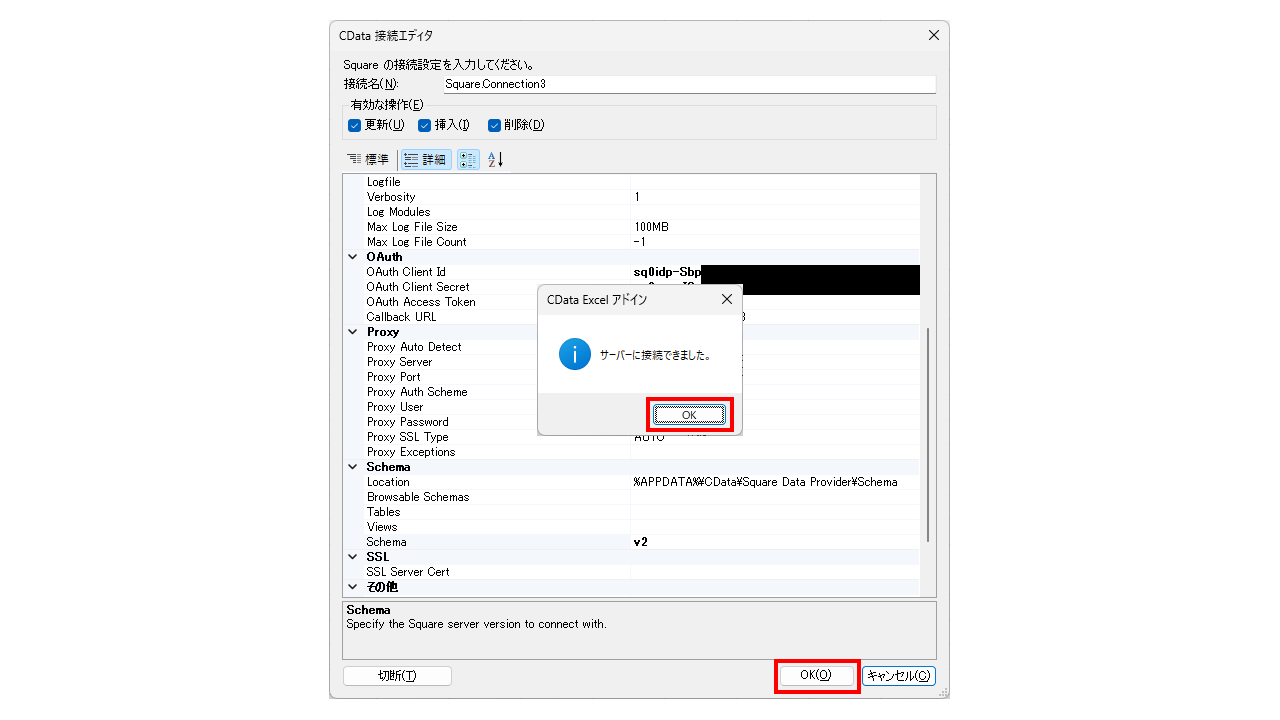
Task: Select the Callback URL property
Action: coord(401,317)
